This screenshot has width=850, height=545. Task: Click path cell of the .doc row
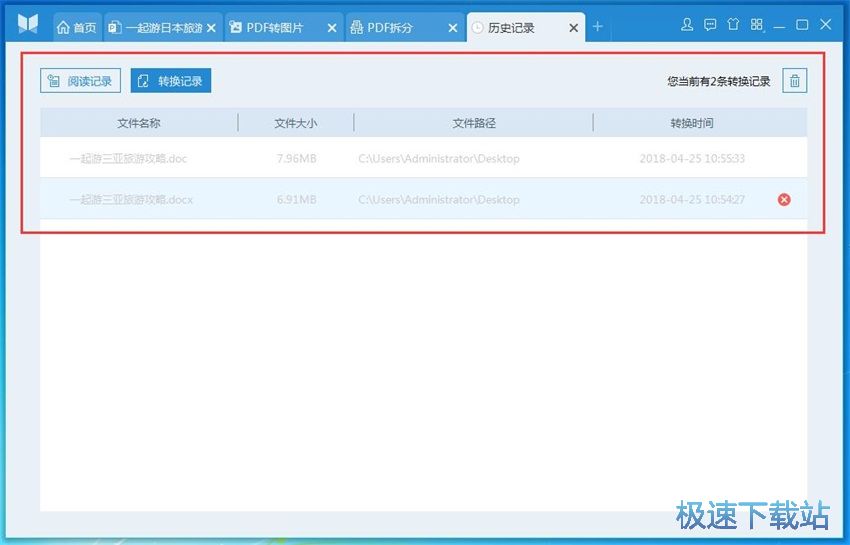(x=439, y=158)
